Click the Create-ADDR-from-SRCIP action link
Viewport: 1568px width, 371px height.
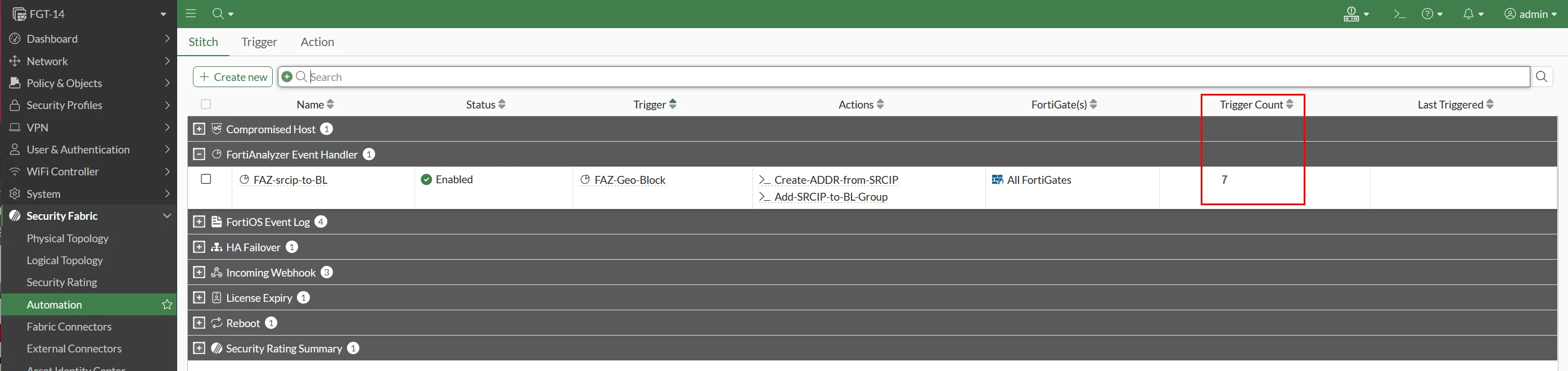pos(836,179)
